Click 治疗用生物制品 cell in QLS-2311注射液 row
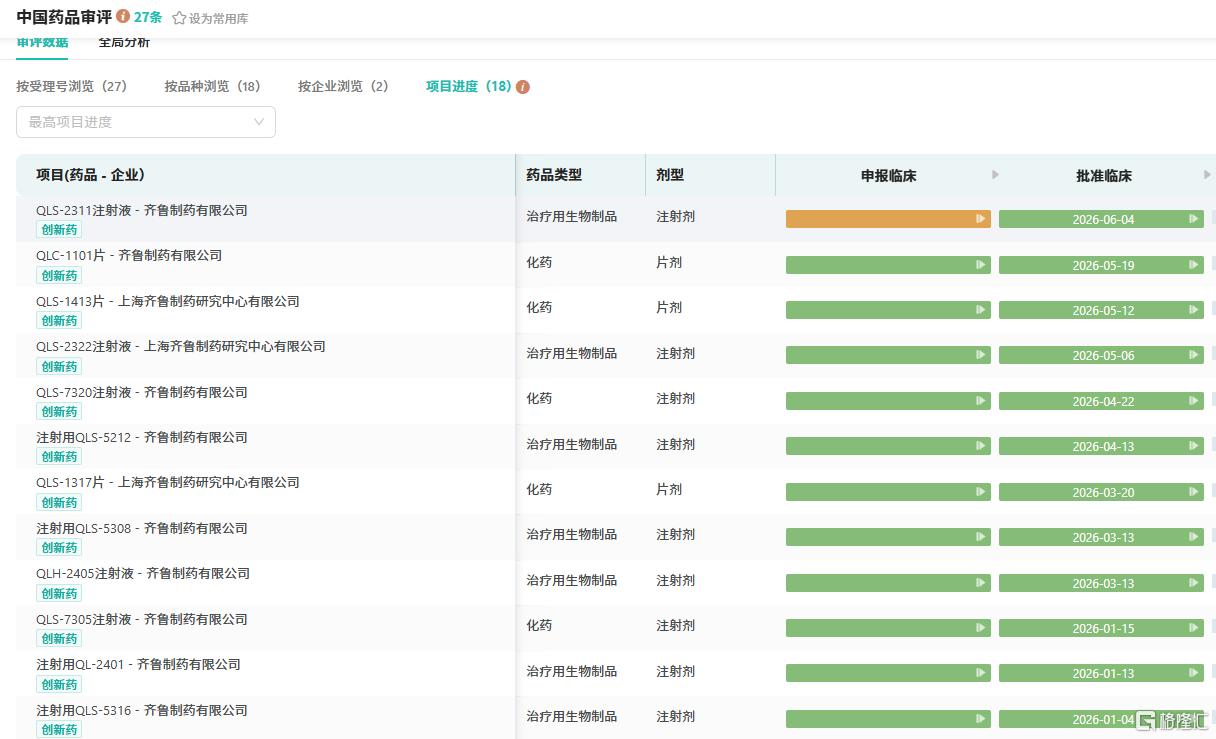The width and height of the screenshot is (1216, 739). tap(572, 217)
